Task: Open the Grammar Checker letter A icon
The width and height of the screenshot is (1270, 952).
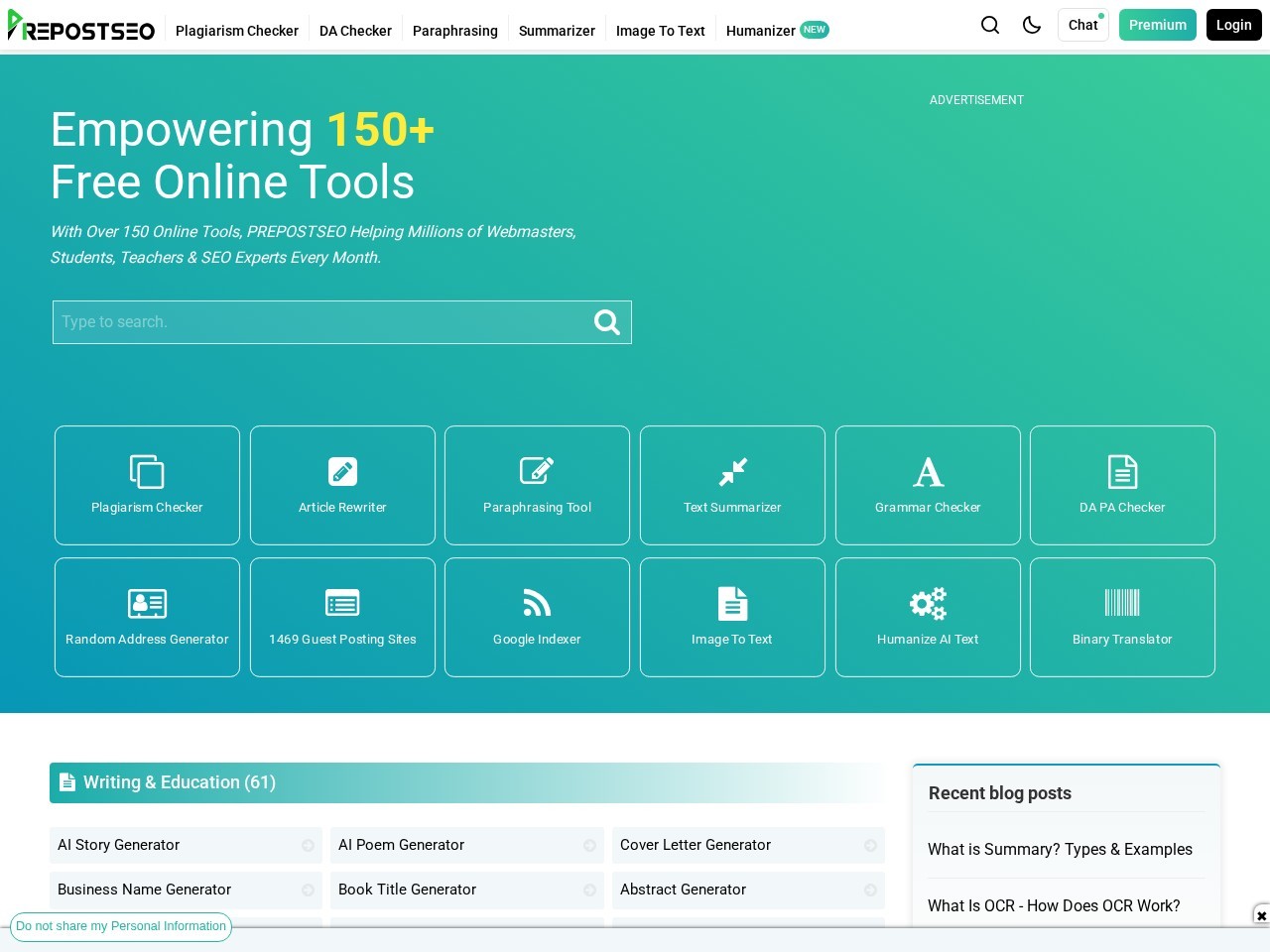Action: click(928, 472)
